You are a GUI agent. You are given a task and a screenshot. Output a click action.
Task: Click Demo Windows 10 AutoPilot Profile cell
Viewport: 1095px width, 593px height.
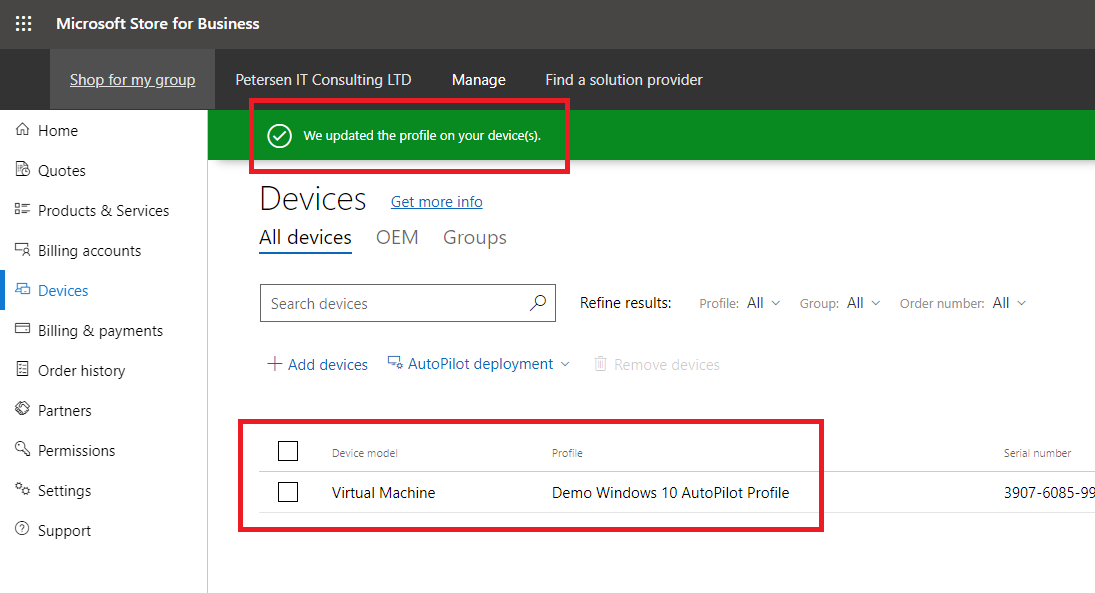670,493
